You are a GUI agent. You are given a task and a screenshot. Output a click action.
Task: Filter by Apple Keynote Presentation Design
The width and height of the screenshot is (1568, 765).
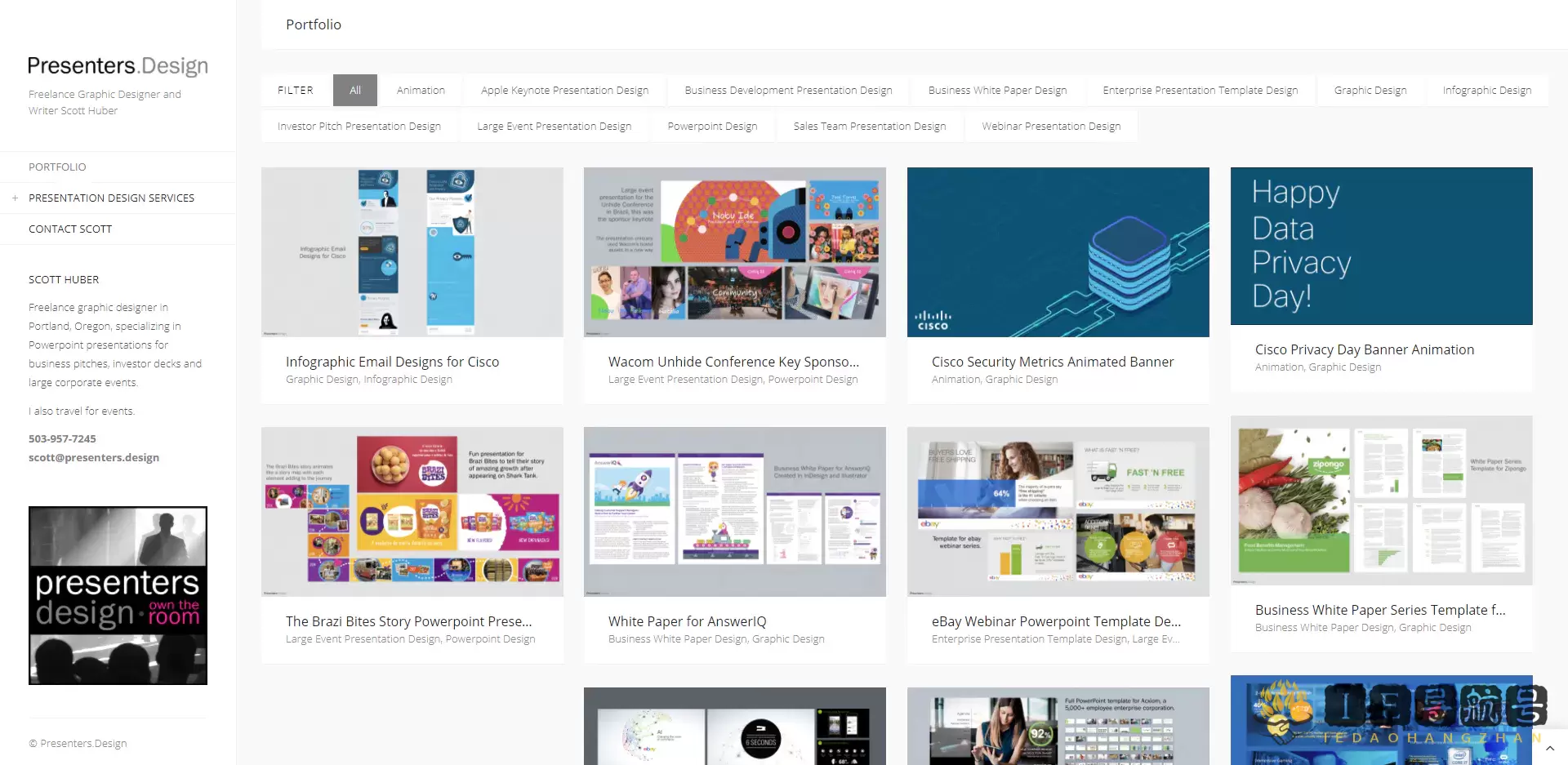[564, 90]
